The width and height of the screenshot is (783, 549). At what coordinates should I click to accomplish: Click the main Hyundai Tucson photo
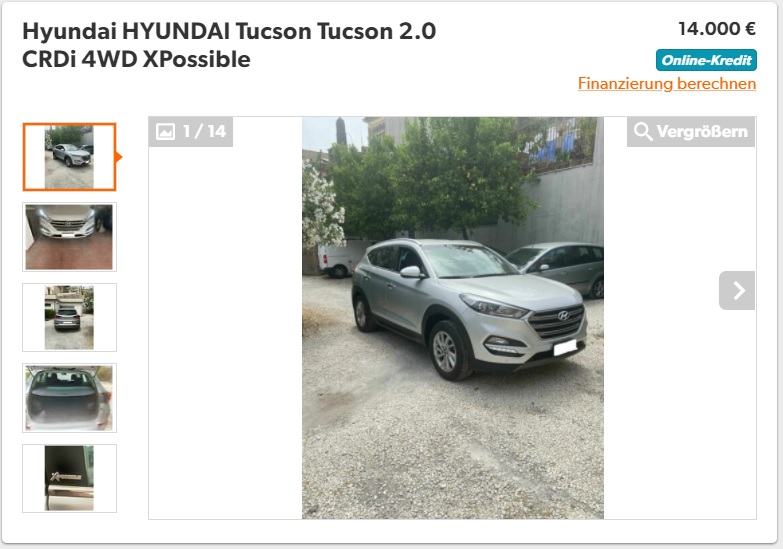(453, 318)
